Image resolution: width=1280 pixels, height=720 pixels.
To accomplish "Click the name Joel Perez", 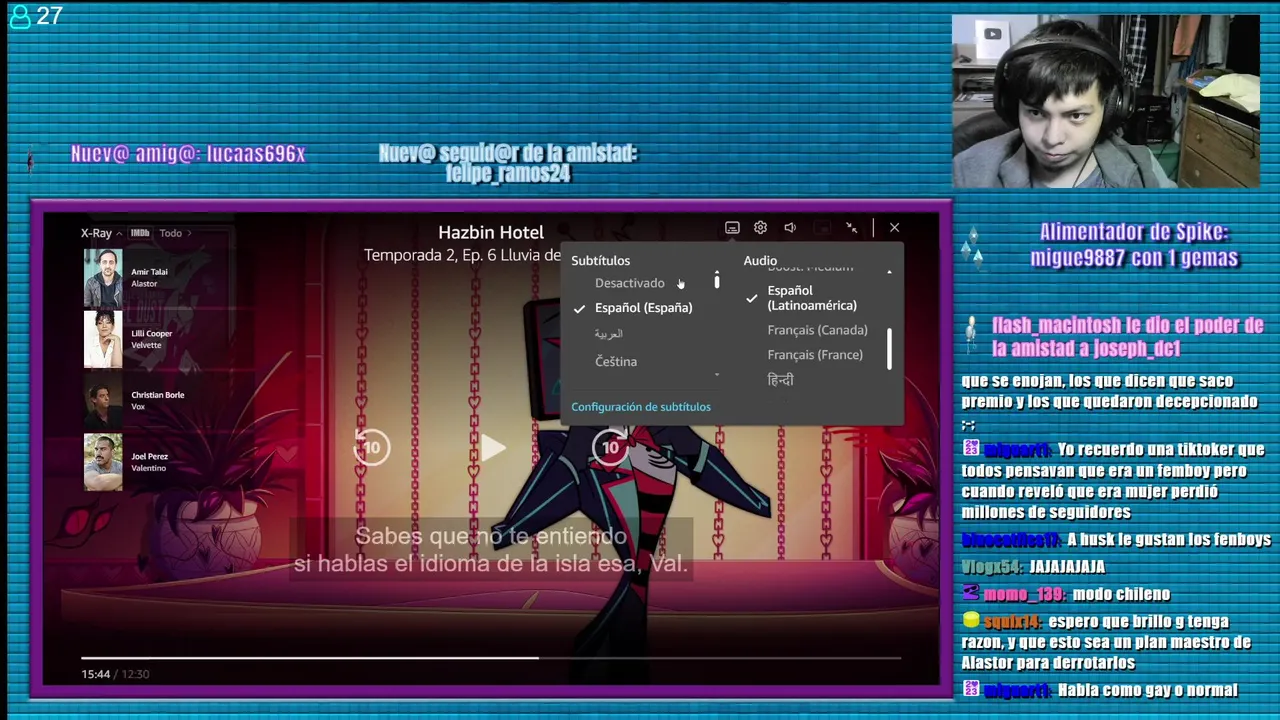I will pos(150,456).
